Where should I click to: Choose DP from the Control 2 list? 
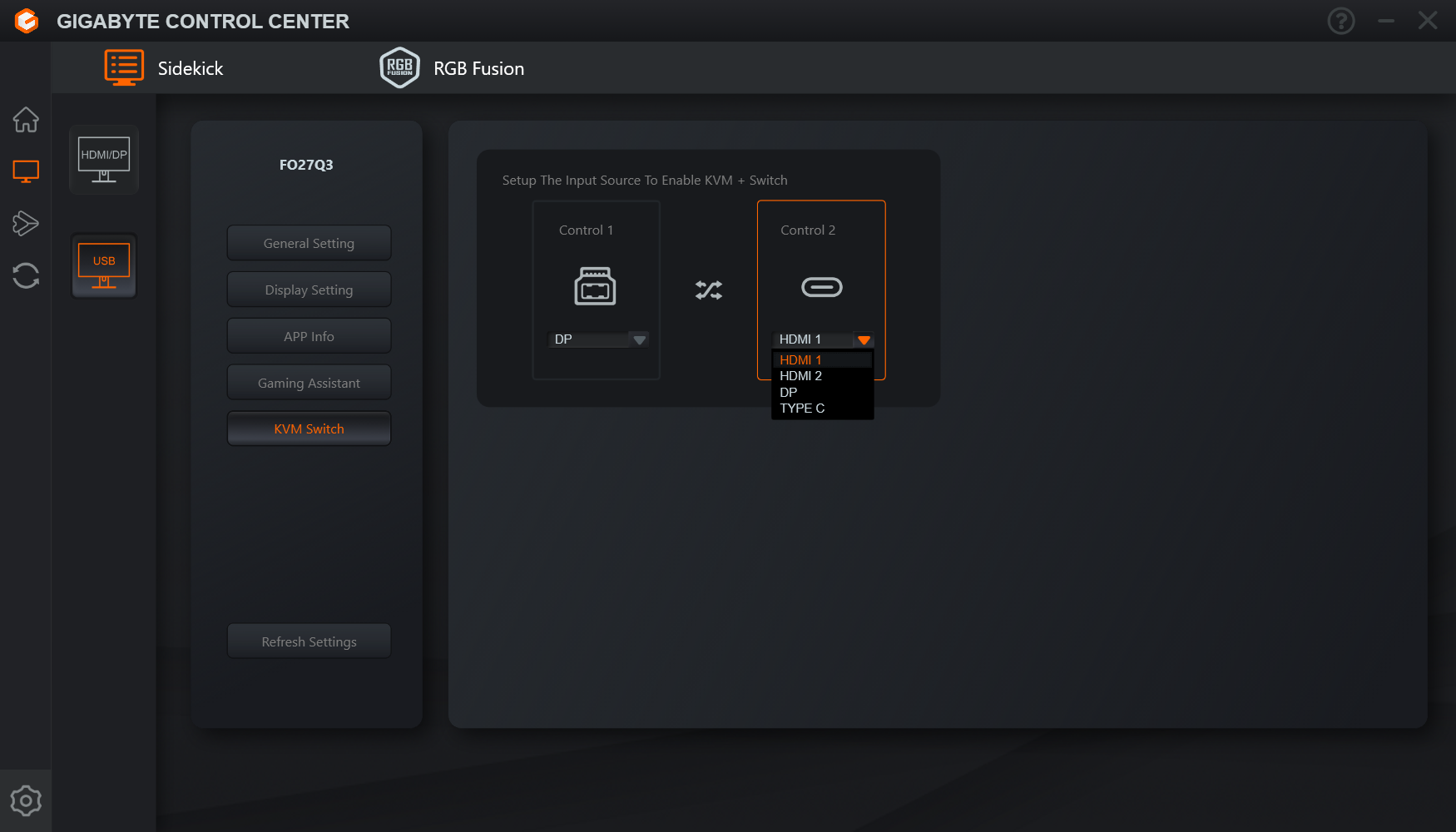822,392
